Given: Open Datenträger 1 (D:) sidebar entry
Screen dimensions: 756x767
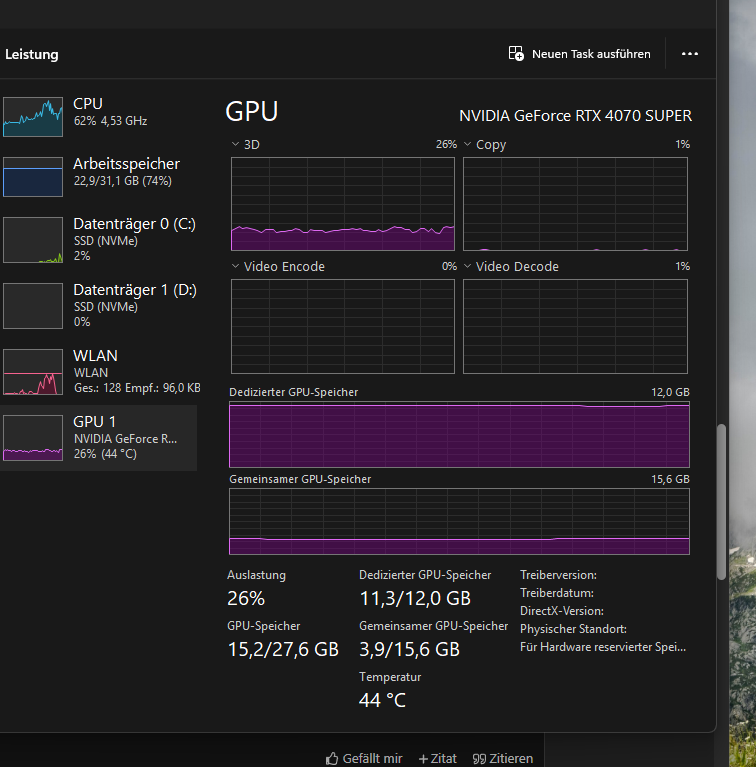Looking at the screenshot, I should 99,306.
